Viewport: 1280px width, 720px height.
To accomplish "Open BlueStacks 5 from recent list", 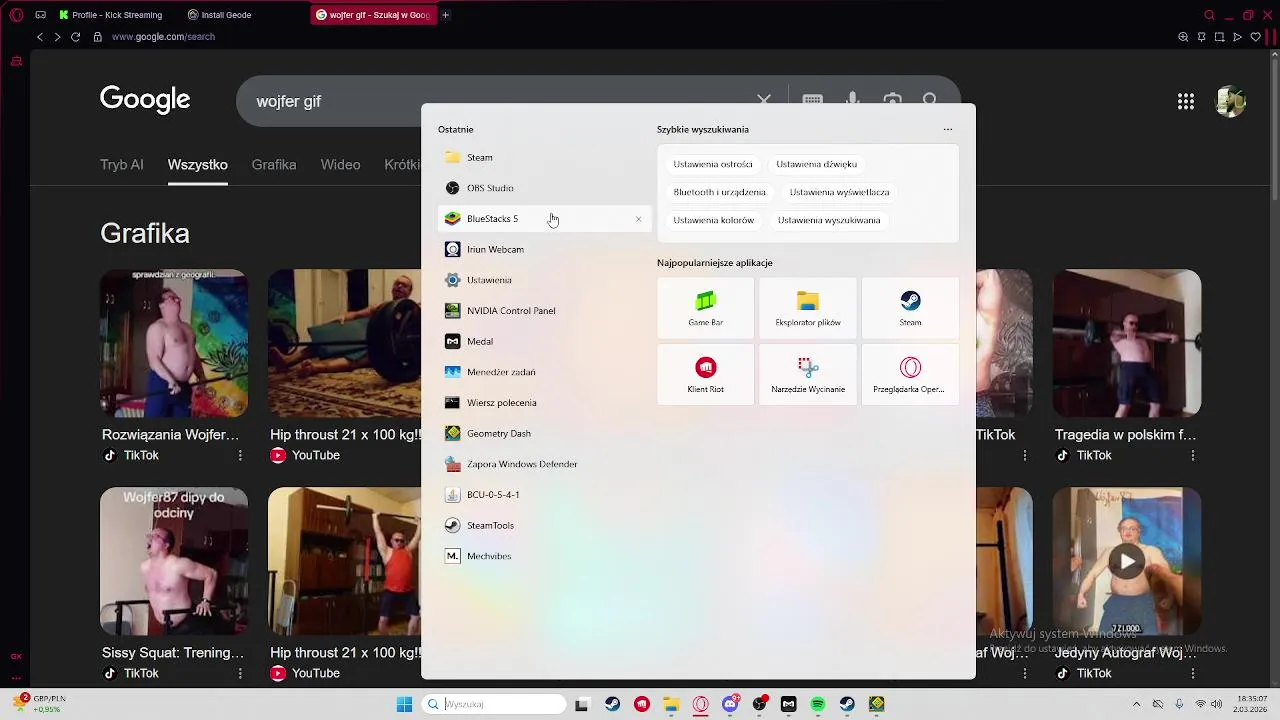I will [545, 219].
